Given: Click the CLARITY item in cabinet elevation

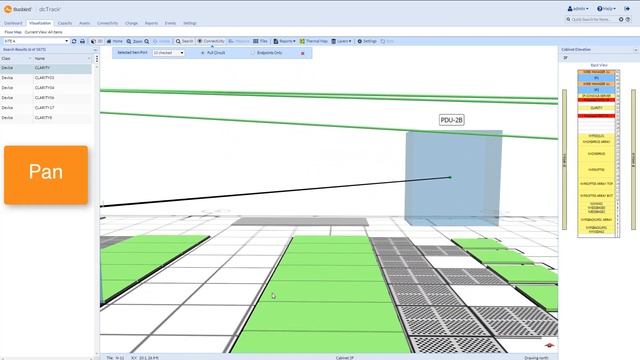Looking at the screenshot, I should tap(596, 108).
